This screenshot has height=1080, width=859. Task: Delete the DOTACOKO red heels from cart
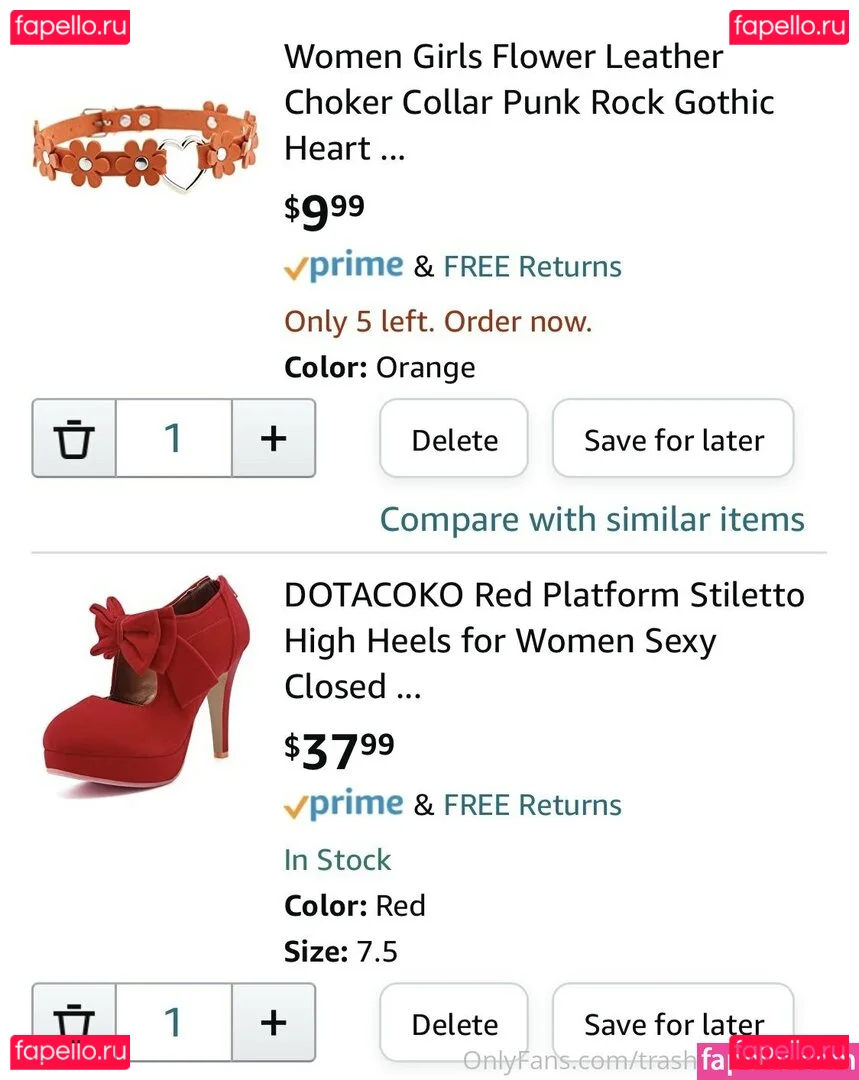tap(454, 1023)
